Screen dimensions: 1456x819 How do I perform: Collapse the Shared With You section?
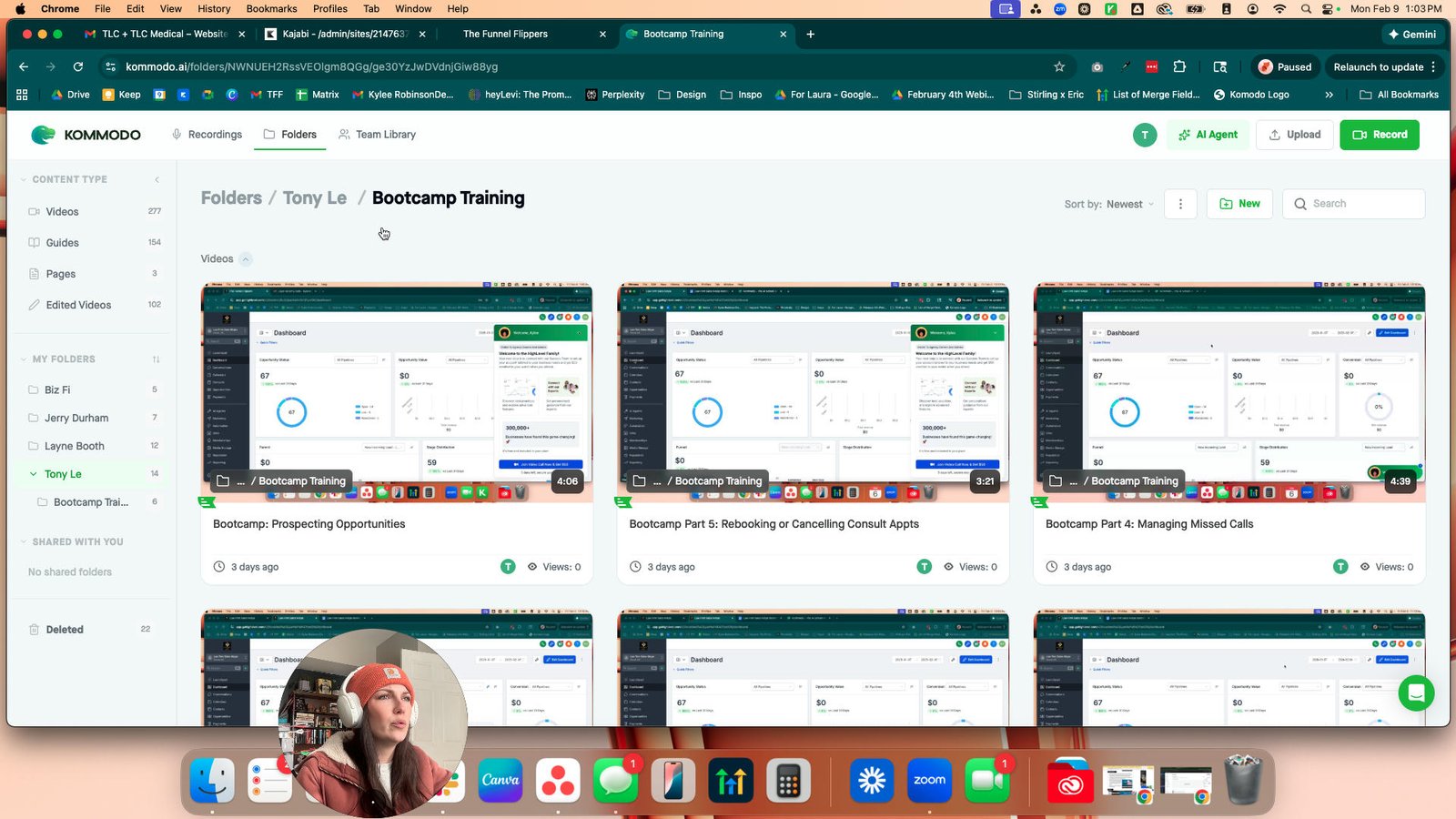click(x=24, y=541)
